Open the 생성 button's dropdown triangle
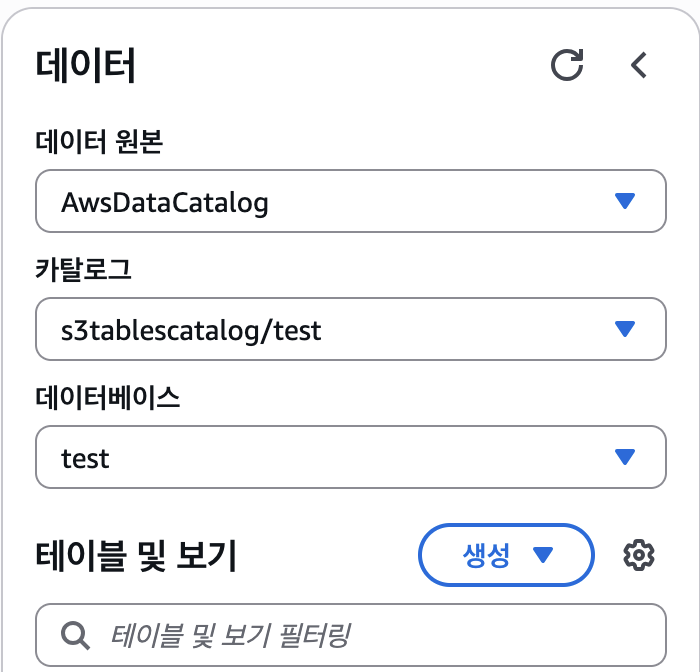The width and height of the screenshot is (700, 672). (x=543, y=555)
